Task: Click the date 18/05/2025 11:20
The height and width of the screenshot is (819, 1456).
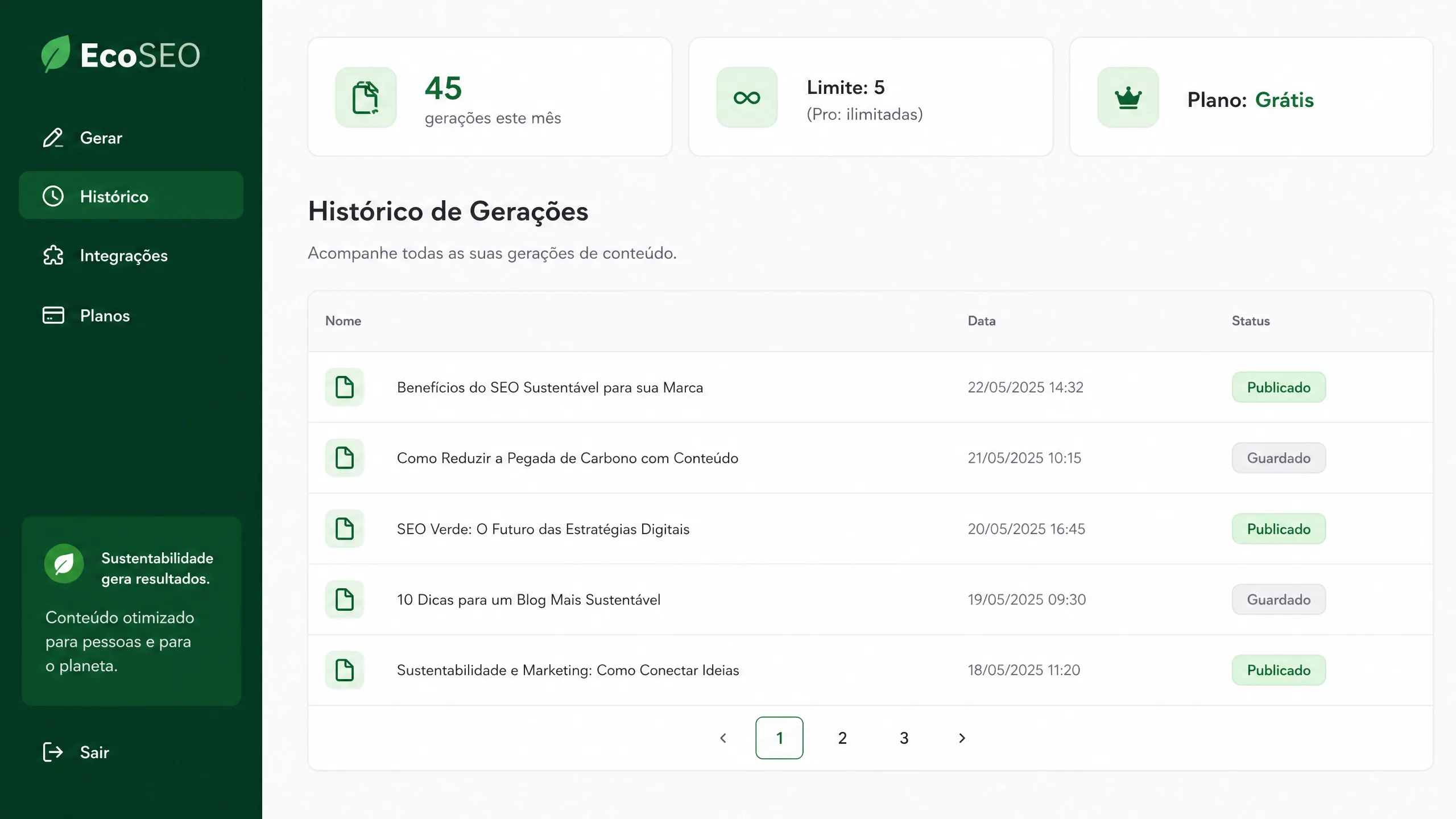Action: (x=1024, y=670)
